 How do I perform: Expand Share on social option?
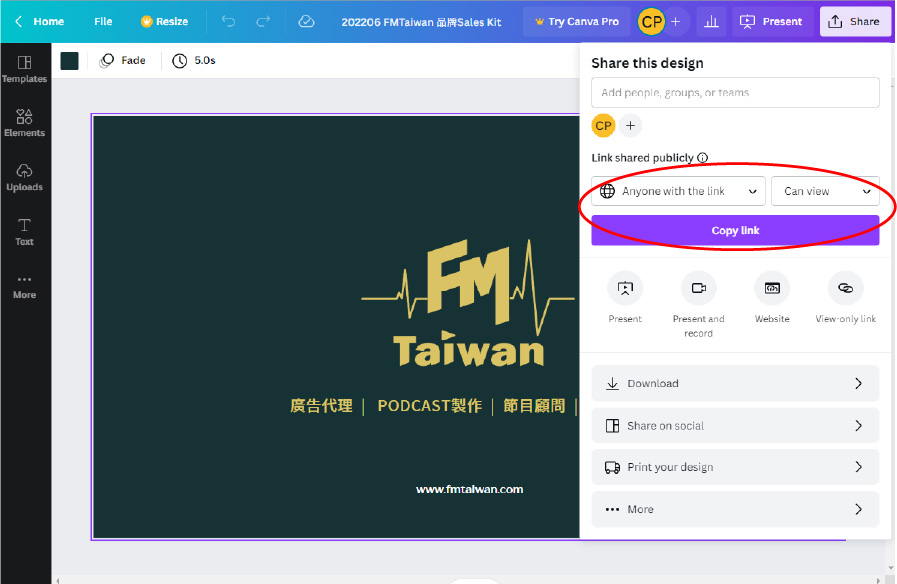point(735,426)
